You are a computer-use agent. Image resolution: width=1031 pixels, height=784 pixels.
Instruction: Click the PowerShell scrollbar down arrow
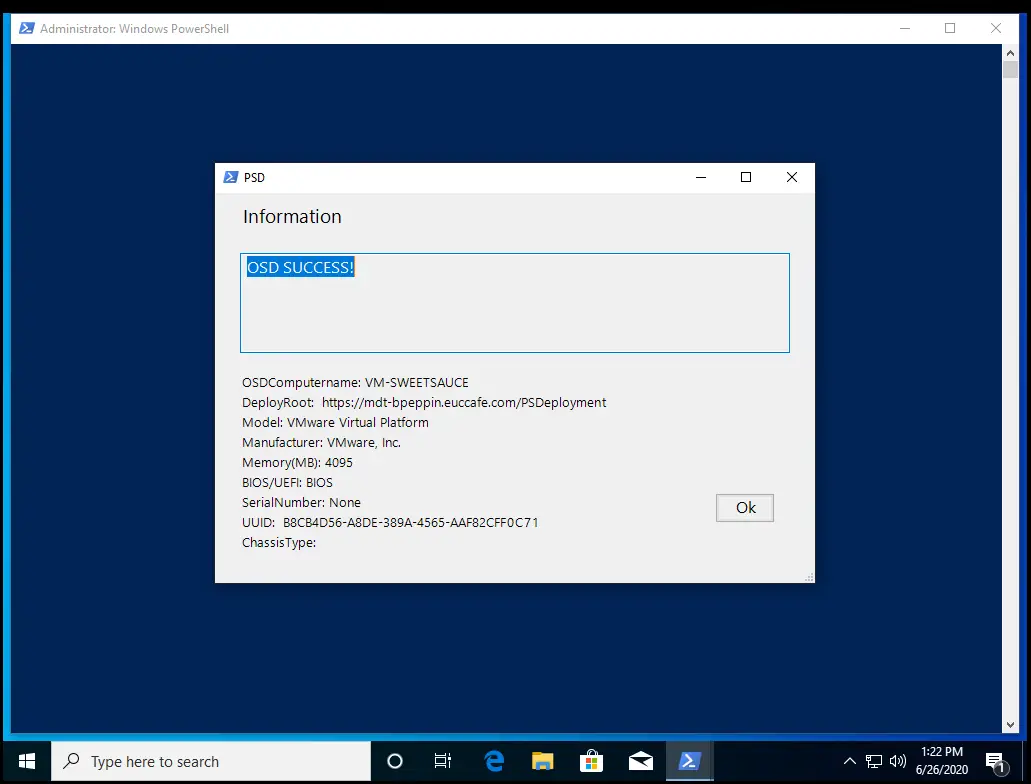[1010, 725]
